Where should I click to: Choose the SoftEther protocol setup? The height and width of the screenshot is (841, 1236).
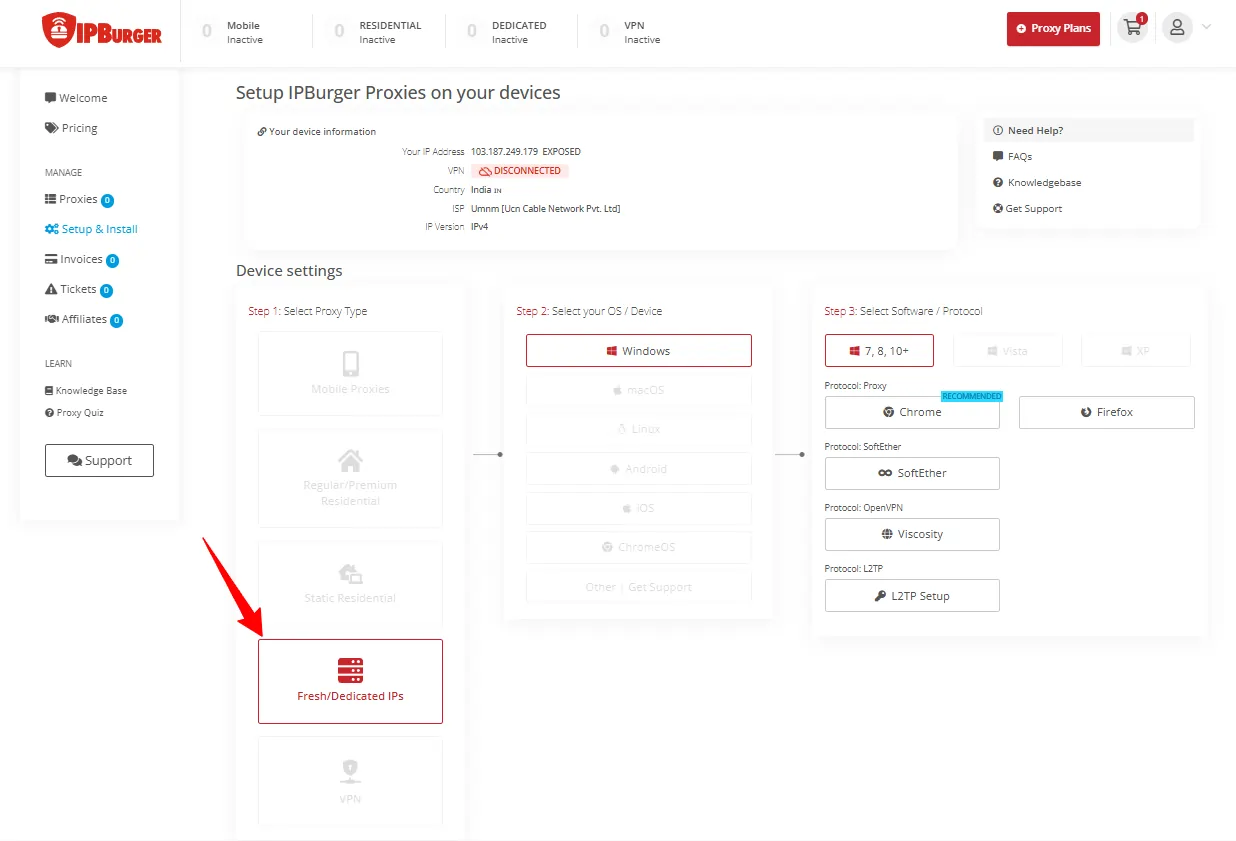[x=912, y=473]
